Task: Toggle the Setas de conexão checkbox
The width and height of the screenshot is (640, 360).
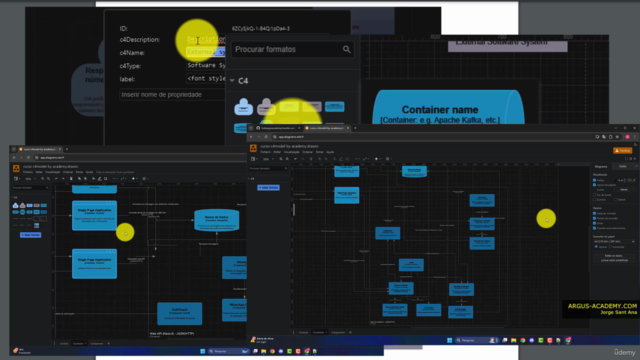Action: coord(594,213)
